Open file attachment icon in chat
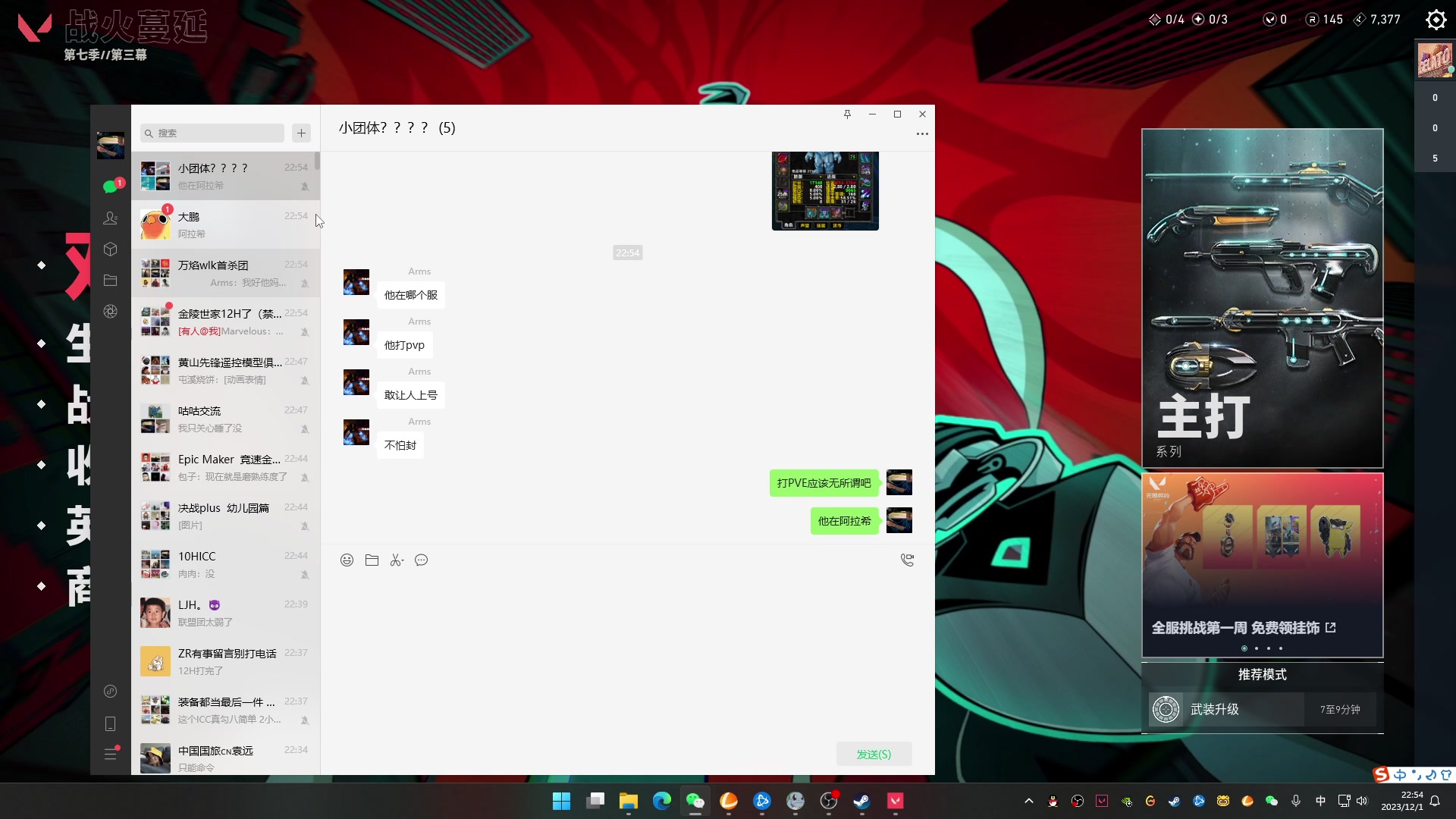The width and height of the screenshot is (1456, 819). pos(371,560)
